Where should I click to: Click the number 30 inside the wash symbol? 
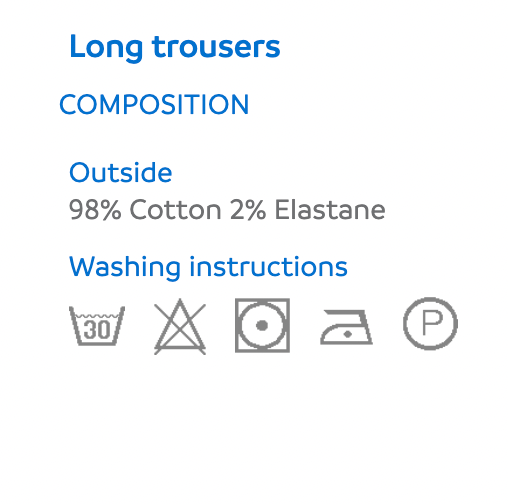pyautogui.click(x=97, y=330)
